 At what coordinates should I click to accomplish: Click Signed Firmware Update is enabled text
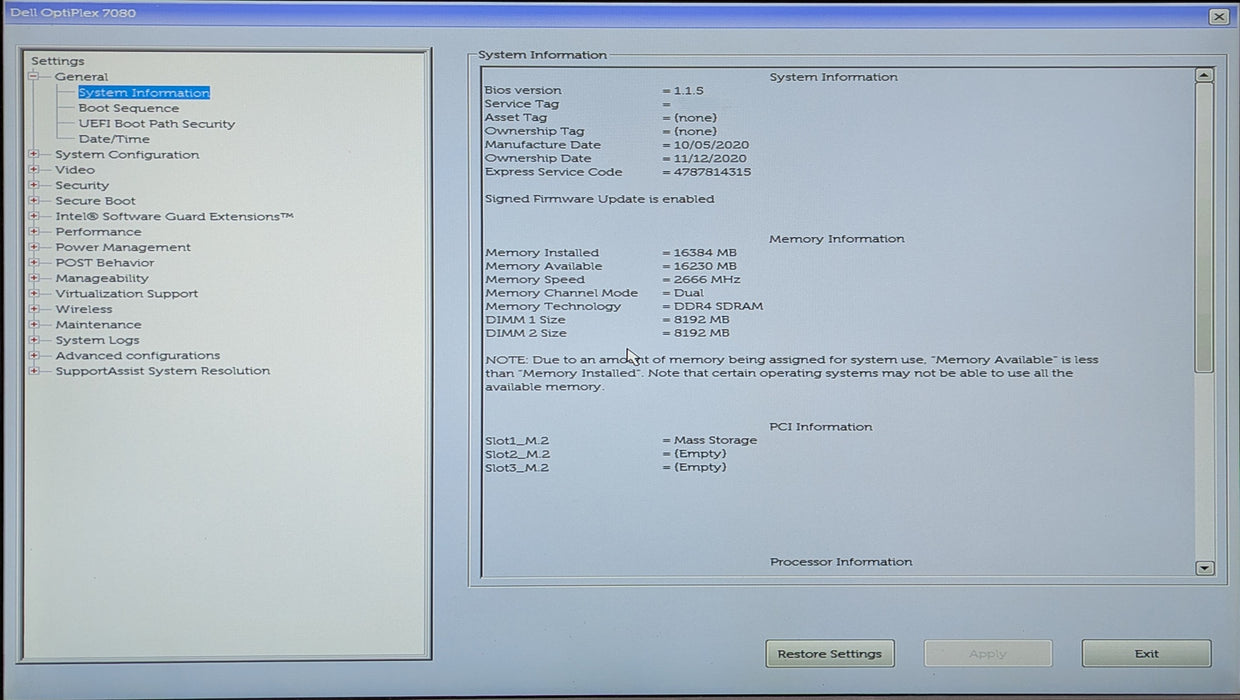[600, 199]
